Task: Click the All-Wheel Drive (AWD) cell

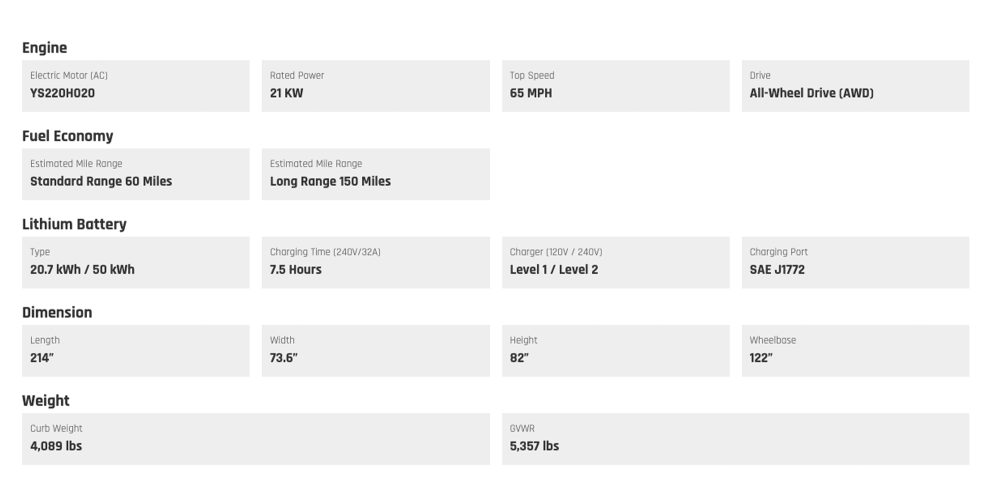Action: click(855, 86)
